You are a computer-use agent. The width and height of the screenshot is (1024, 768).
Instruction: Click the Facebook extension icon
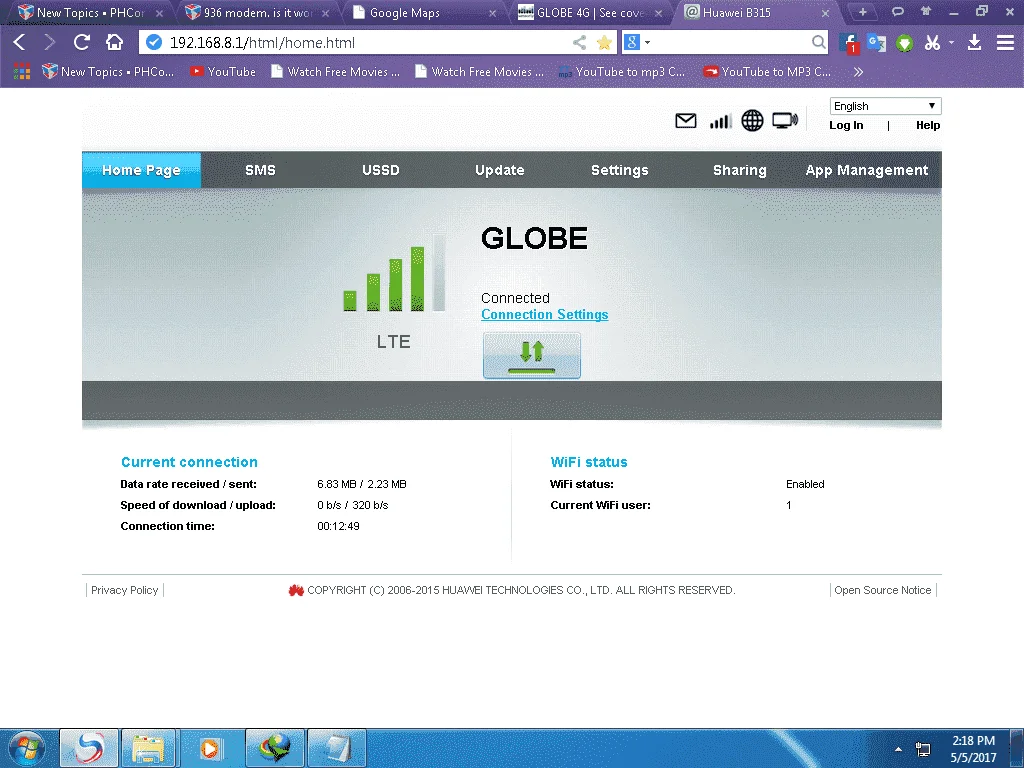click(848, 43)
